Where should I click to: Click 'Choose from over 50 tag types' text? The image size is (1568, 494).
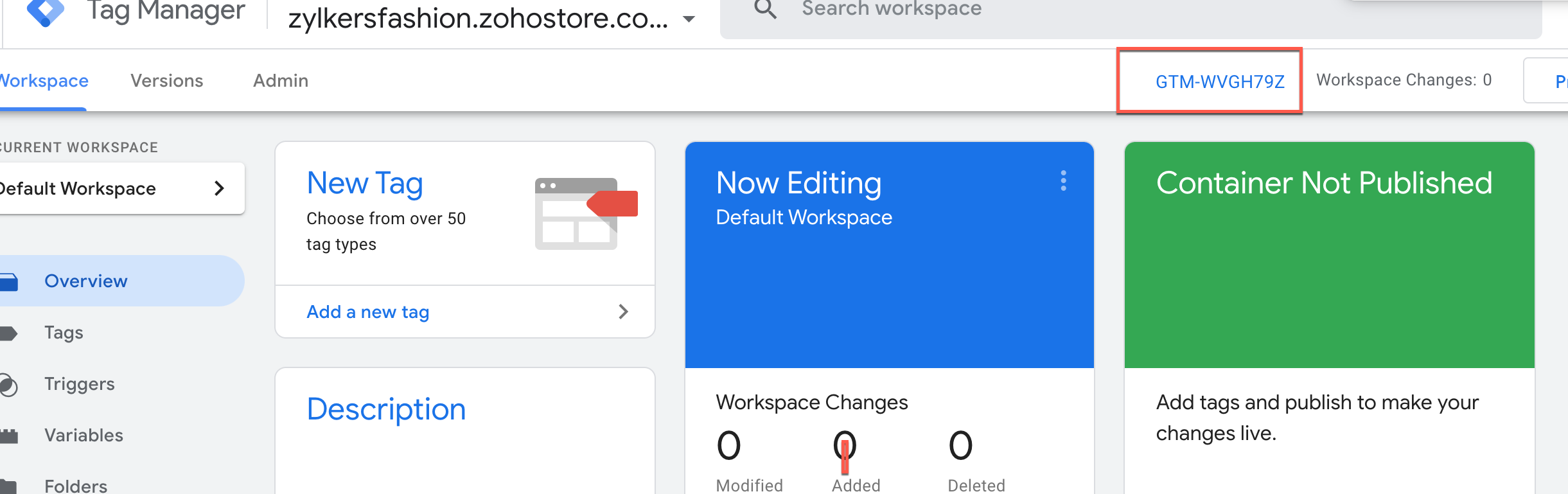coord(386,231)
